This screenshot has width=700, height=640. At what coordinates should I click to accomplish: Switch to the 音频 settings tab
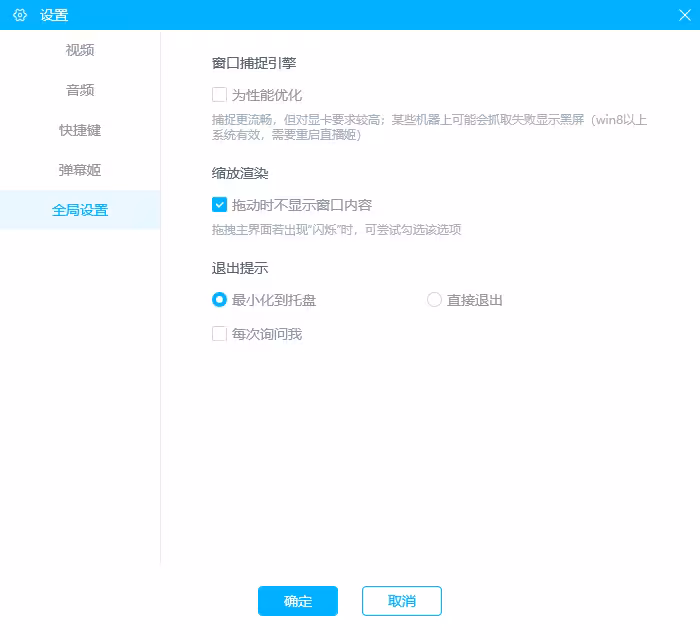pyautogui.click(x=80, y=90)
